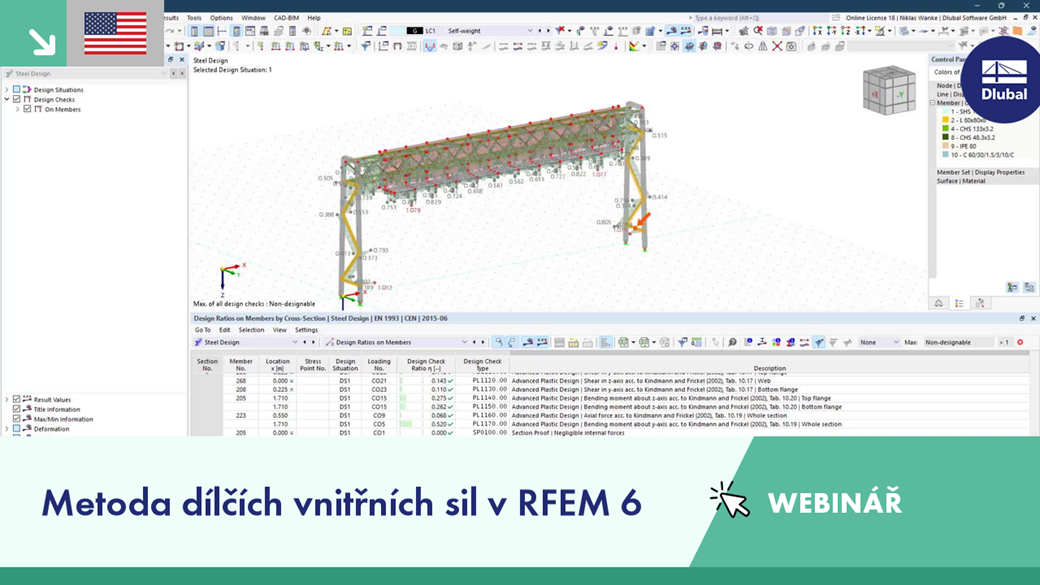This screenshot has width=1040, height=585.
Task: Click the red circle icon beside '>1' button
Action: pyautogui.click(x=1020, y=342)
